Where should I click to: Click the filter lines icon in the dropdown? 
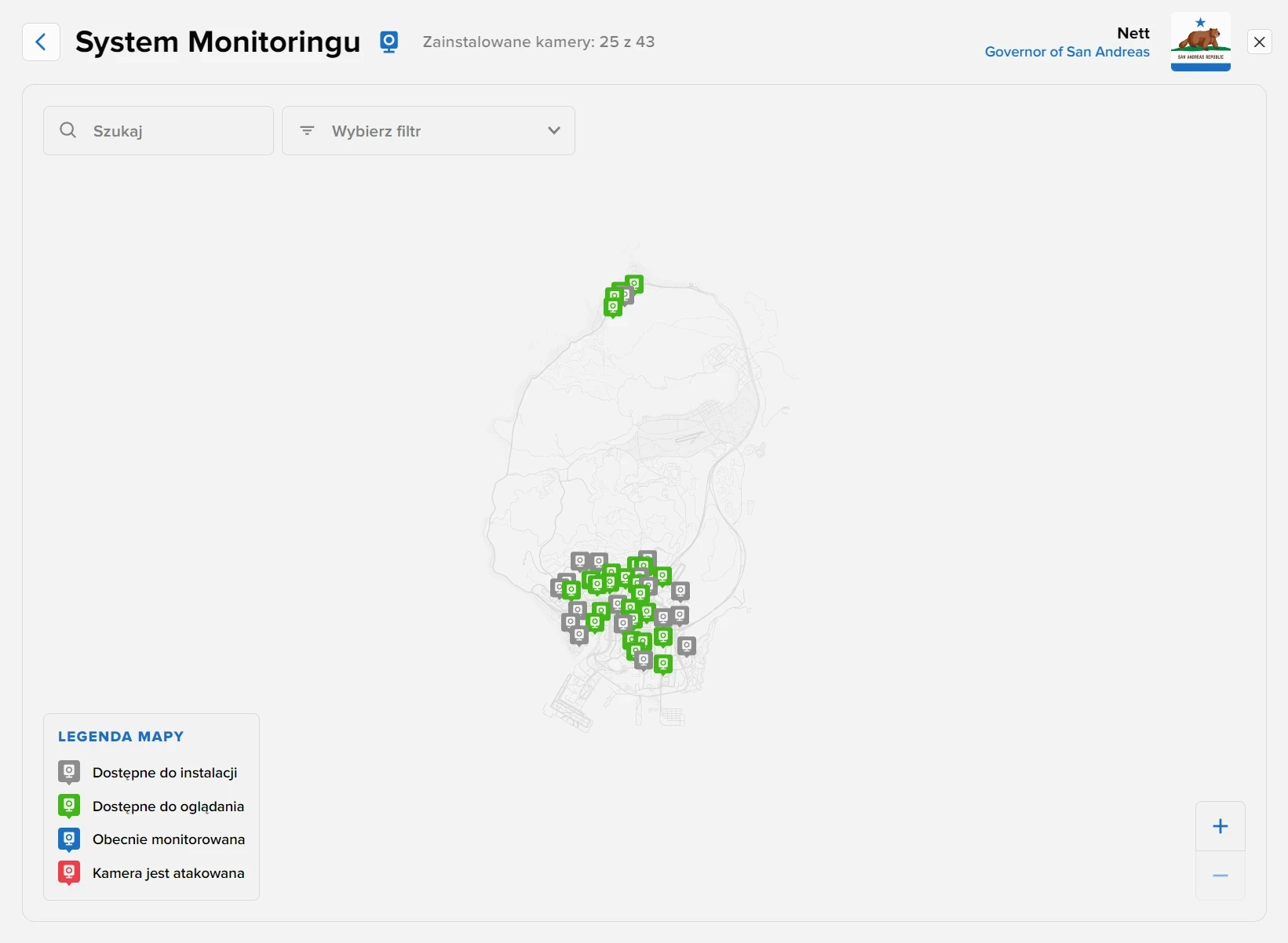pos(307,131)
